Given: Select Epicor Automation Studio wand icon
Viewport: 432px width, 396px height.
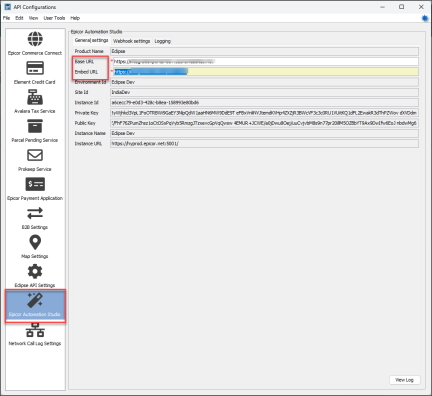Looking at the screenshot, I should 35,300.
